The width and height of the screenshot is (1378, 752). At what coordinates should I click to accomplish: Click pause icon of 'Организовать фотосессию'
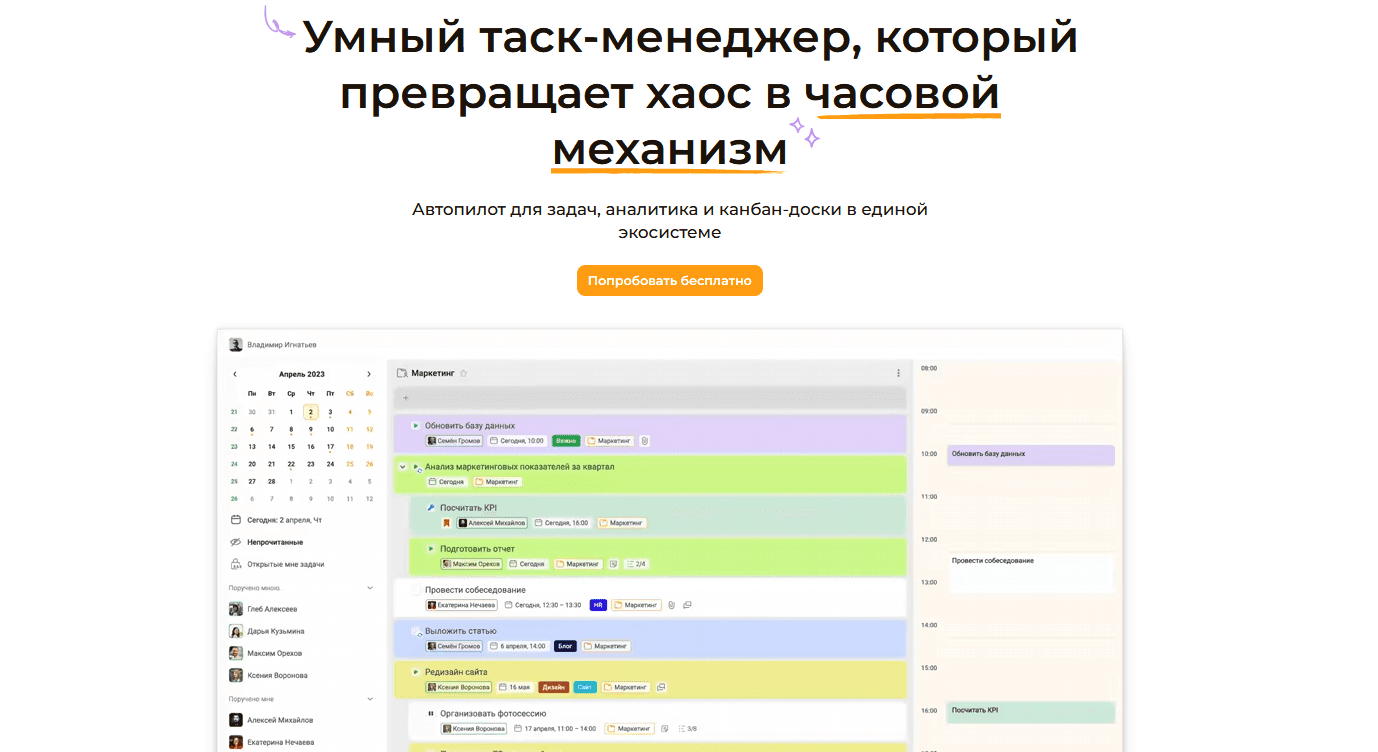click(x=431, y=713)
